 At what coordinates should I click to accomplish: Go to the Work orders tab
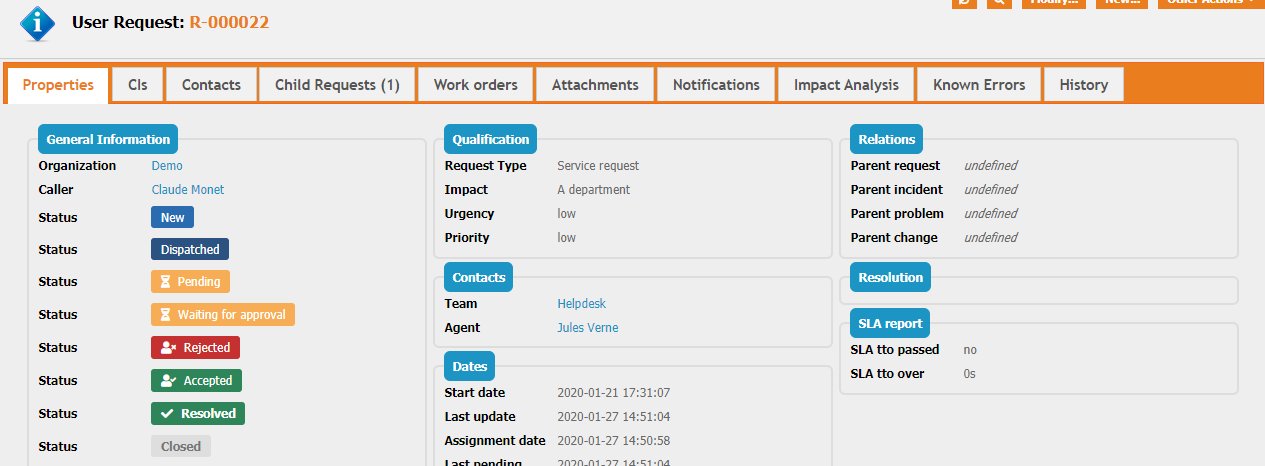(475, 85)
